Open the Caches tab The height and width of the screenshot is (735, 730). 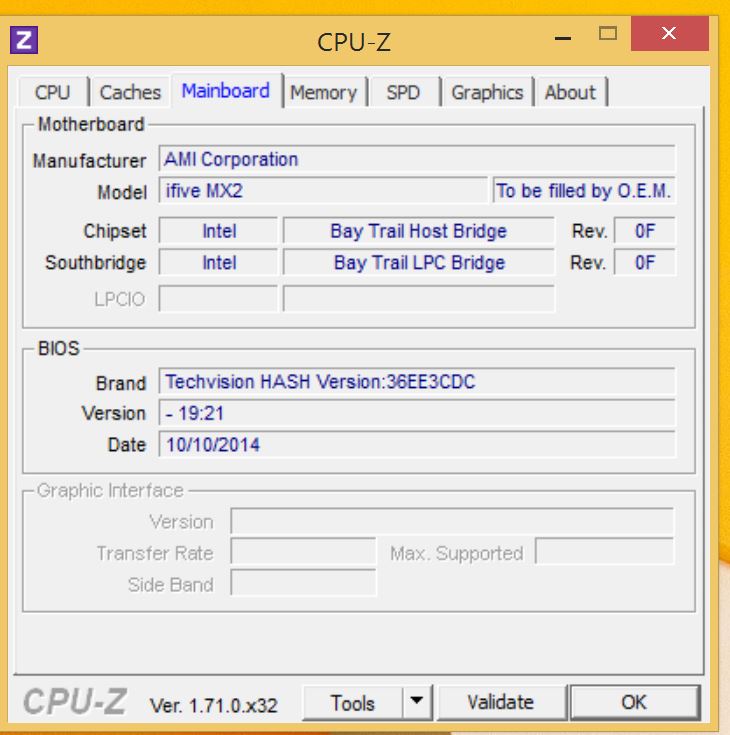(130, 92)
